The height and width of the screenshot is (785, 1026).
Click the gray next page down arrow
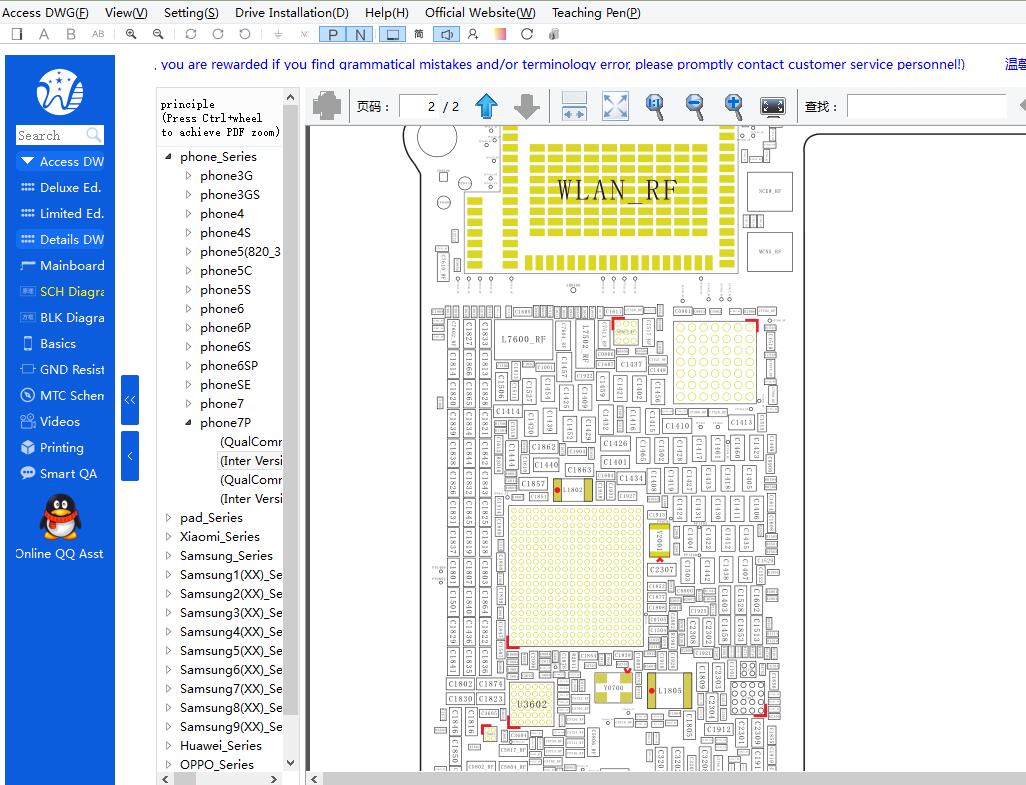tap(527, 106)
